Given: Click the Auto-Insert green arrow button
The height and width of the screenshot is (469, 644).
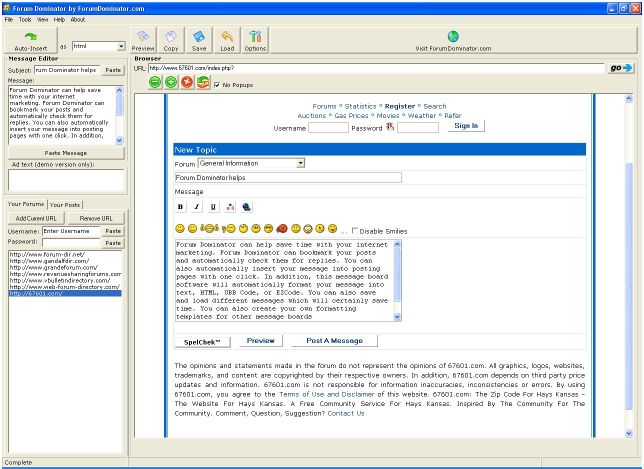Looking at the screenshot, I should [x=30, y=41].
